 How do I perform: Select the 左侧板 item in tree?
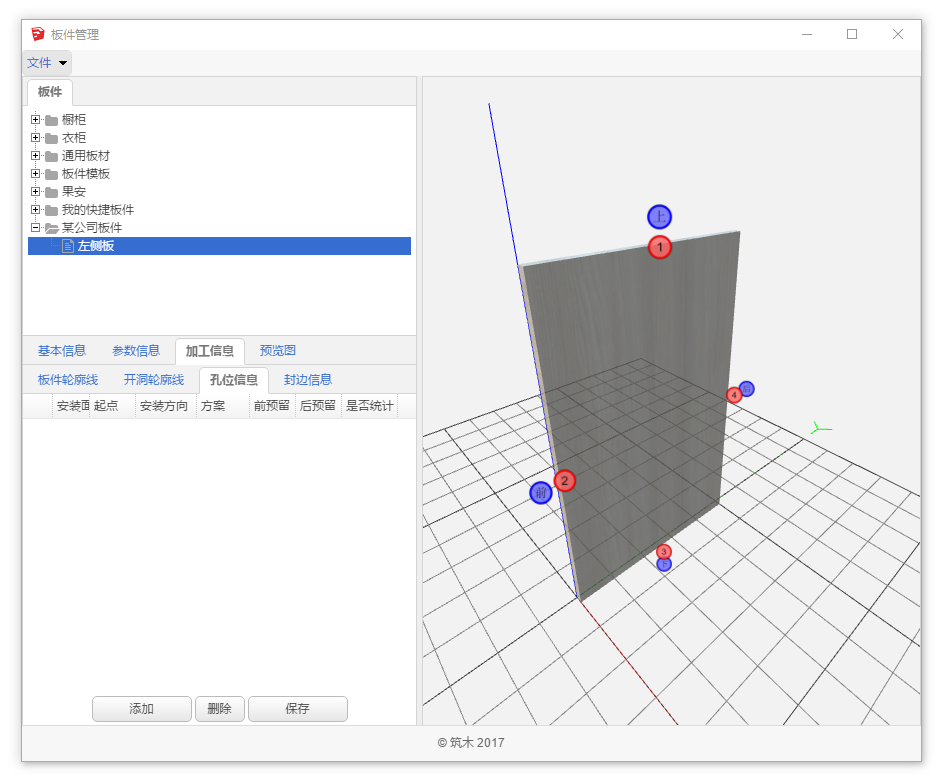[96, 246]
